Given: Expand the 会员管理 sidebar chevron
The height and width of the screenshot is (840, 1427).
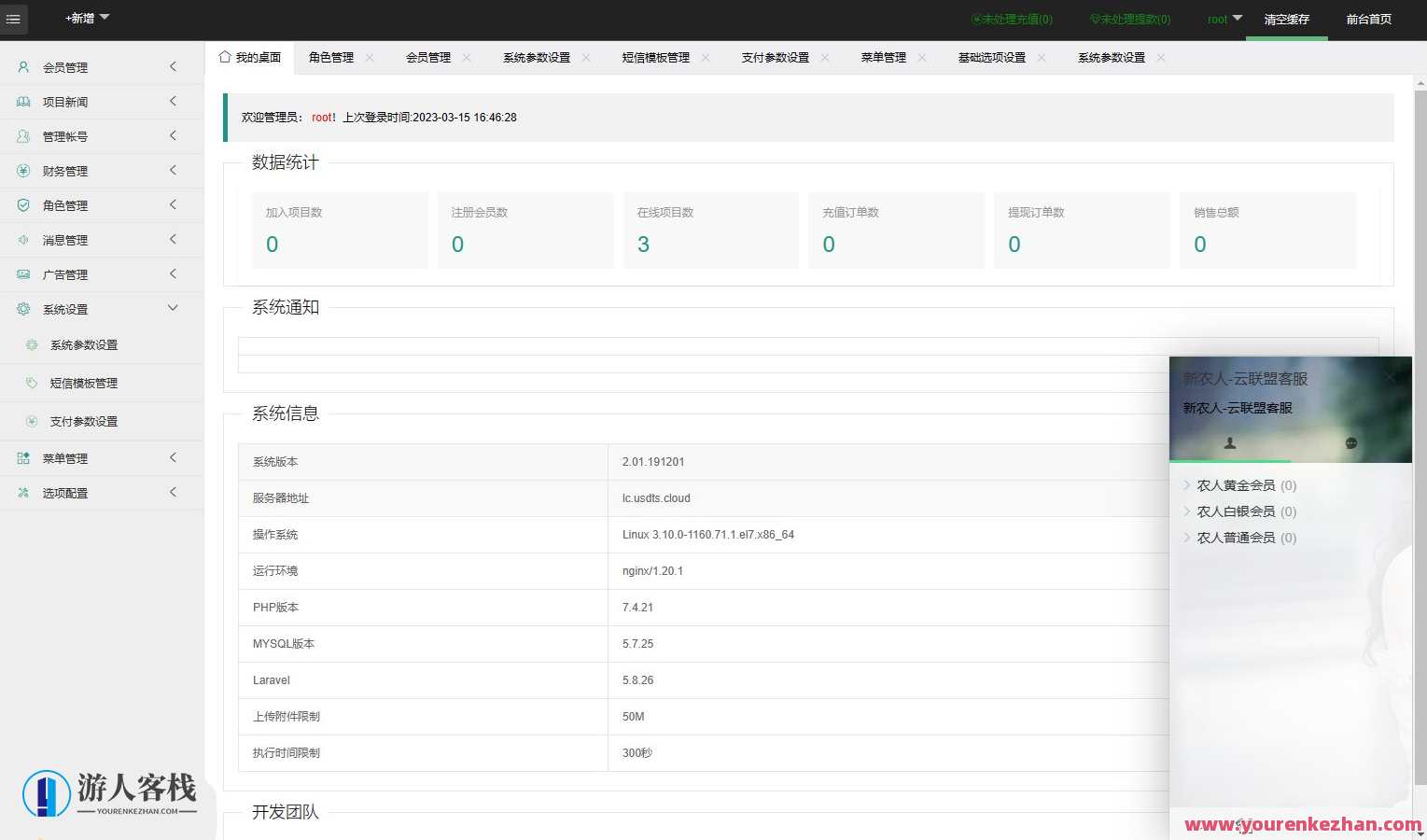Looking at the screenshot, I should pyautogui.click(x=173, y=66).
